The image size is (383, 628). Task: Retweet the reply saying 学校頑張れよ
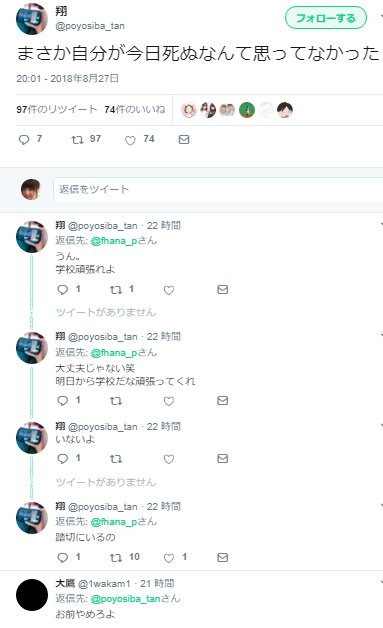(x=116, y=290)
